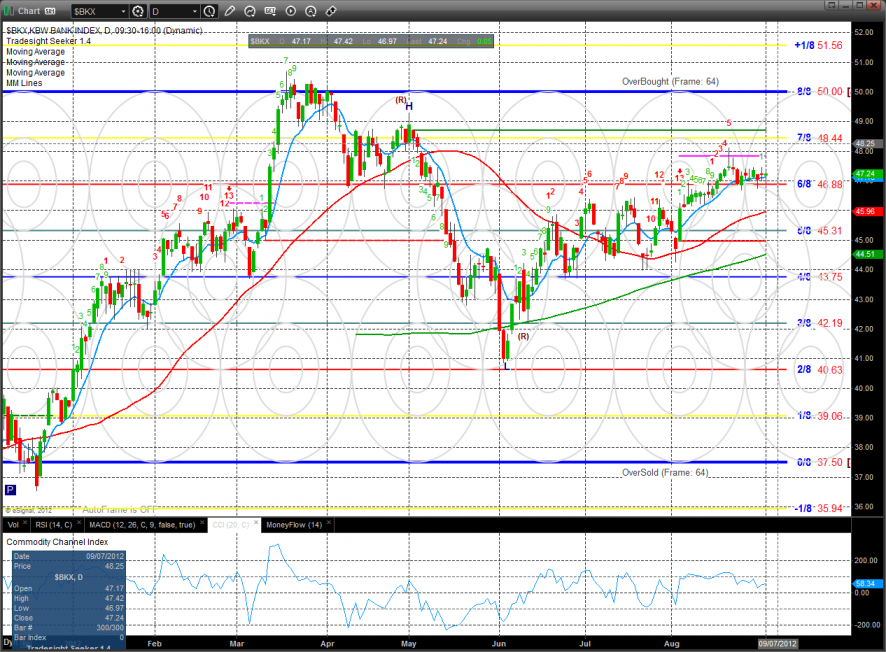
Task: Click the replay play circle icon
Action: pos(290,11)
